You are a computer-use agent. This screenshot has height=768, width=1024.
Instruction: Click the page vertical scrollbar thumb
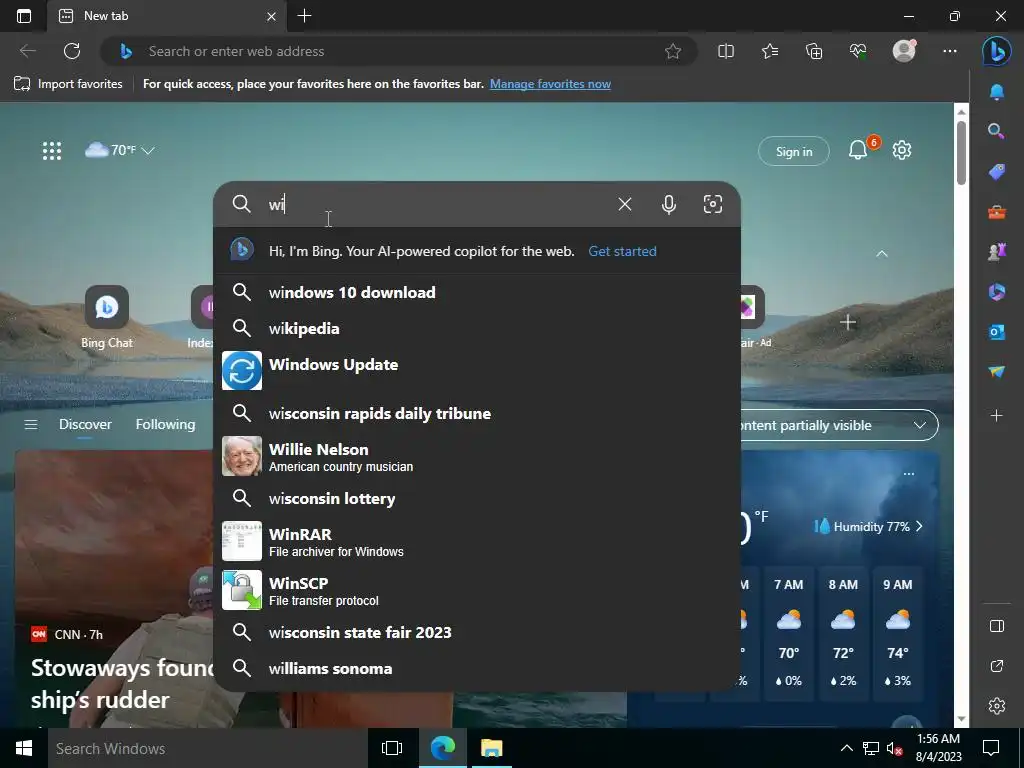(961, 153)
